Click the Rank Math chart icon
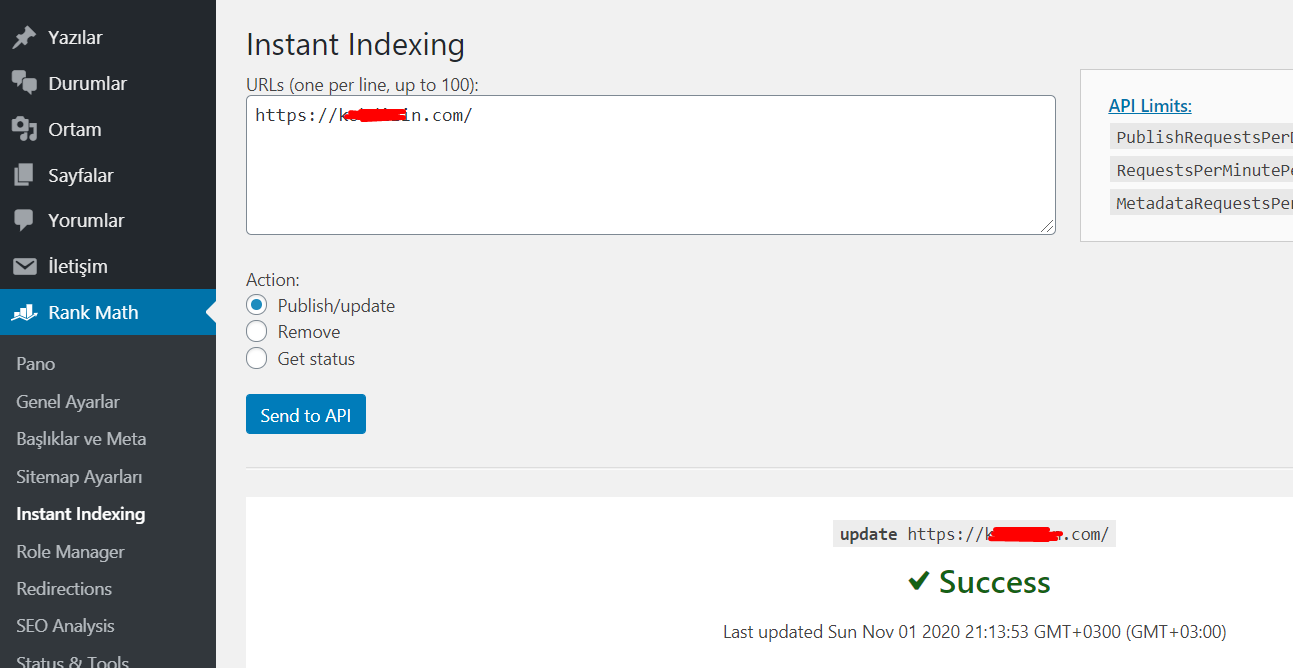Image resolution: width=1293 pixels, height=668 pixels. point(24,313)
